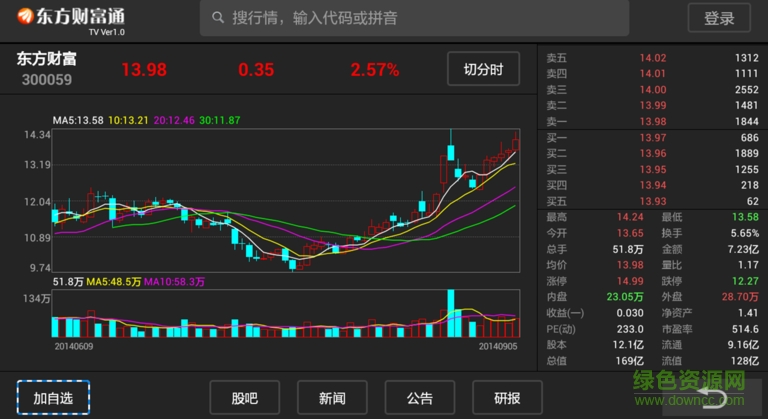
Task: Click chart start date 20140609
Action: (74, 346)
